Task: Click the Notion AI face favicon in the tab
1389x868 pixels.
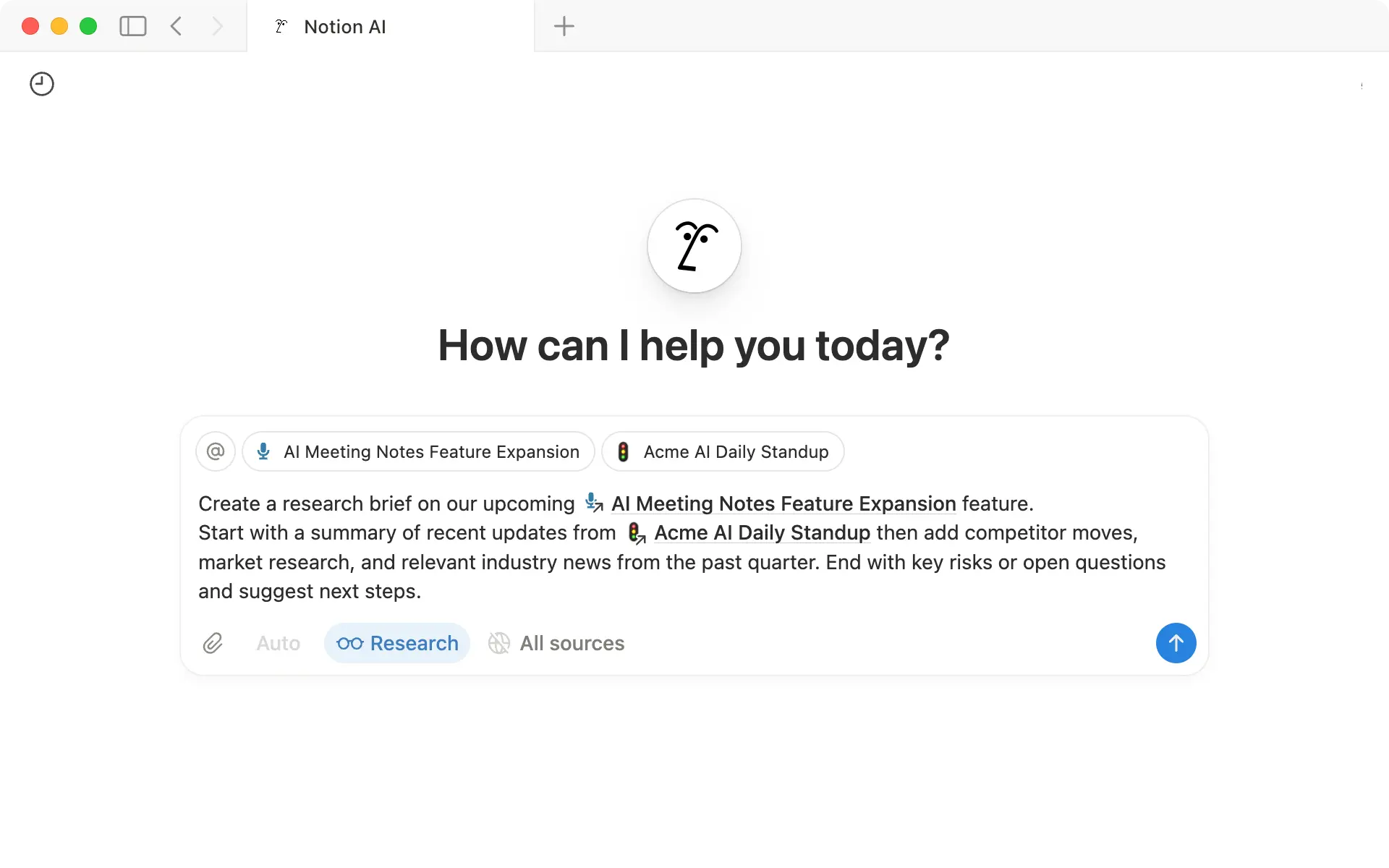Action: click(x=281, y=26)
